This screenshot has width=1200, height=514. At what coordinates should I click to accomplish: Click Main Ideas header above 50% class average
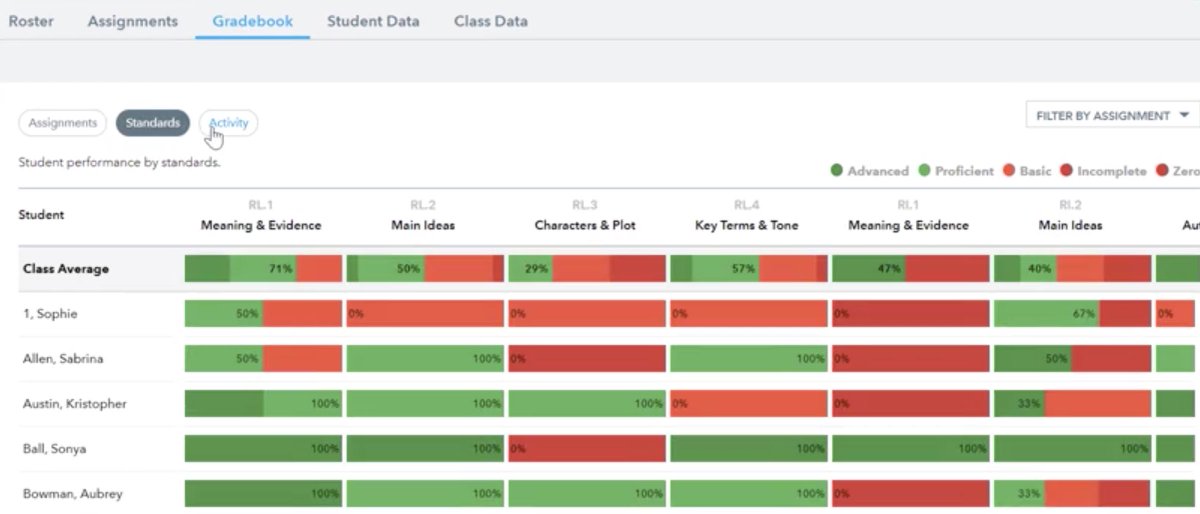pyautogui.click(x=423, y=215)
